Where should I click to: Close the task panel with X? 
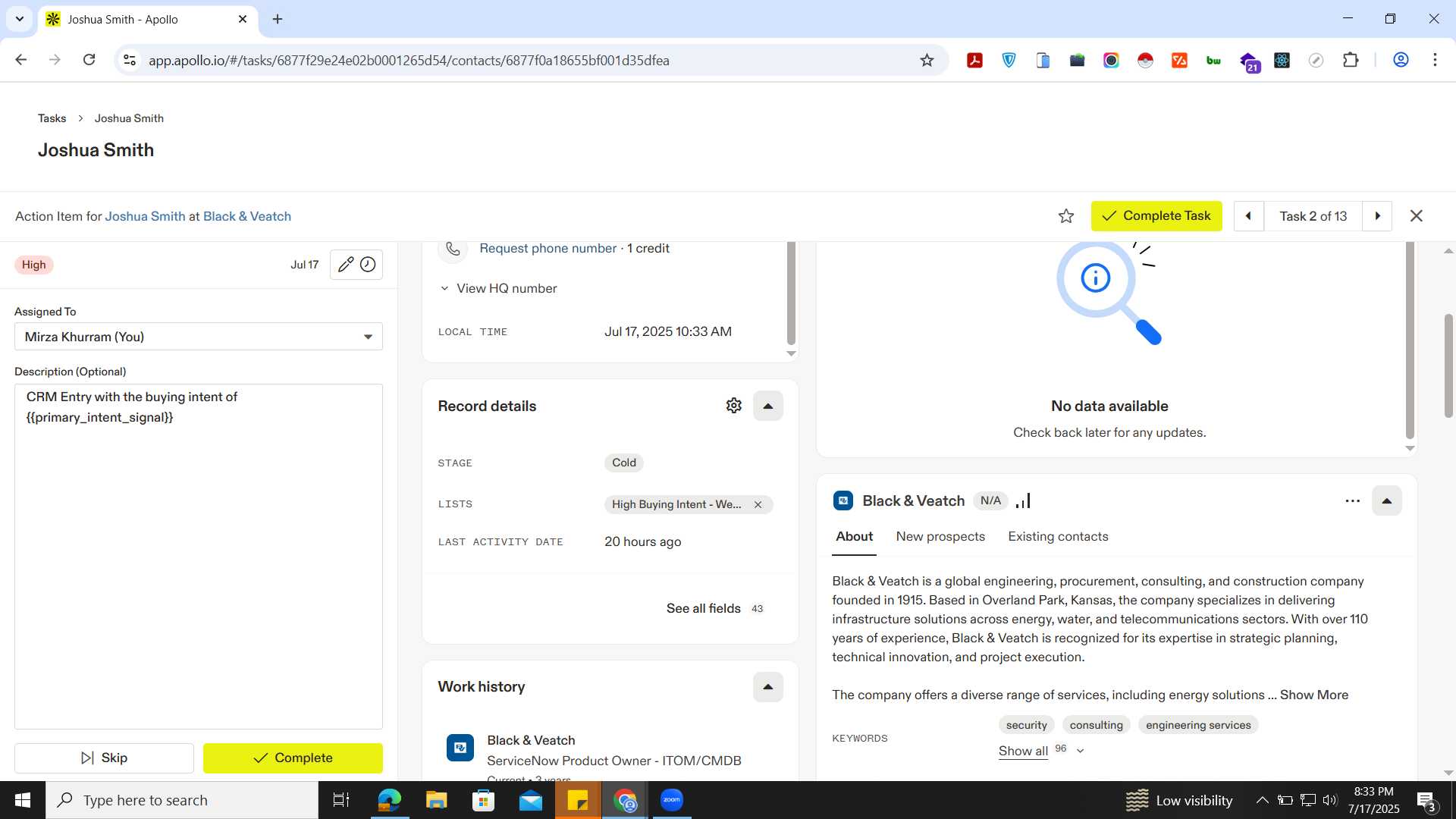tap(1416, 216)
